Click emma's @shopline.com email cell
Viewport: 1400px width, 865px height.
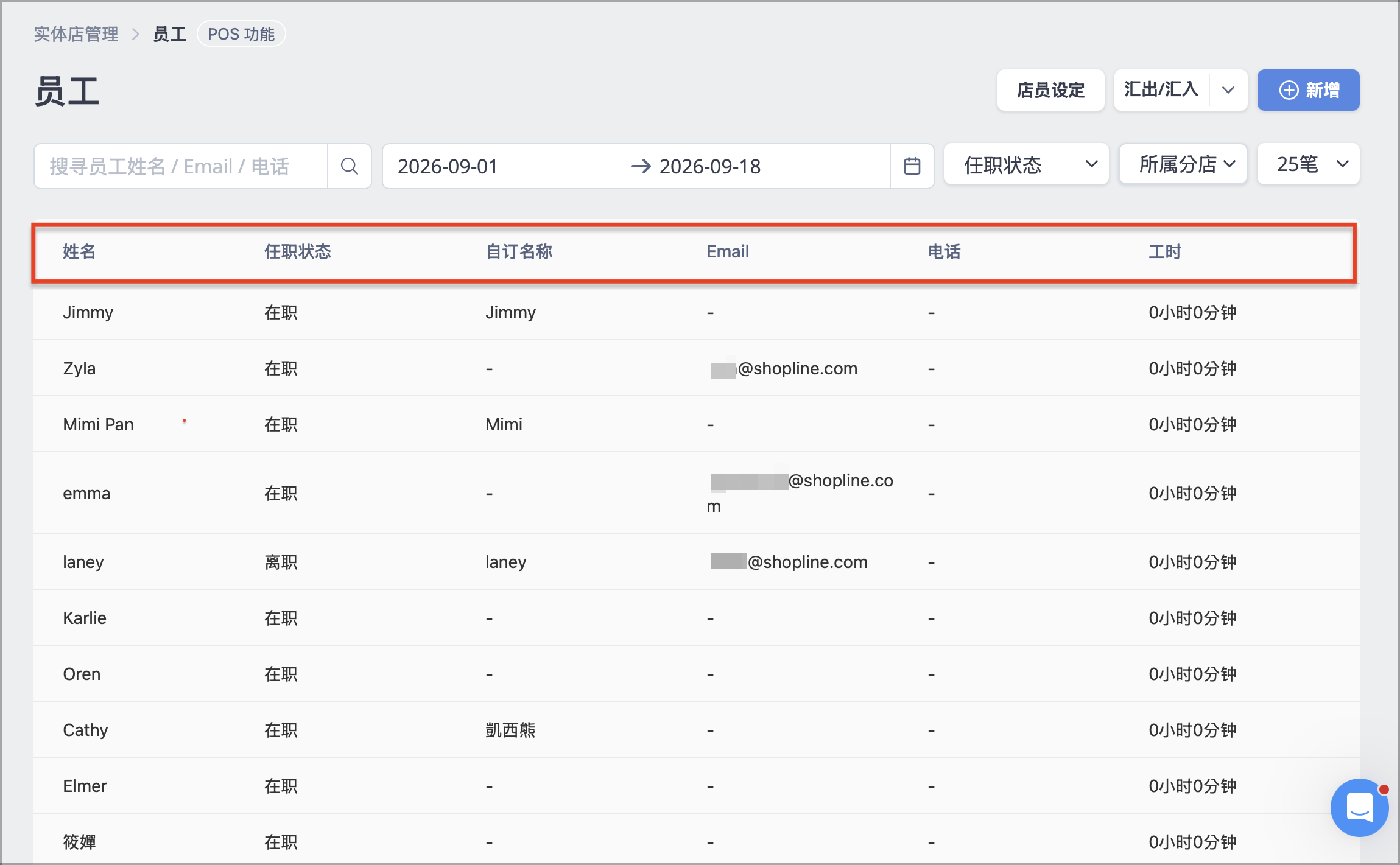(x=800, y=493)
